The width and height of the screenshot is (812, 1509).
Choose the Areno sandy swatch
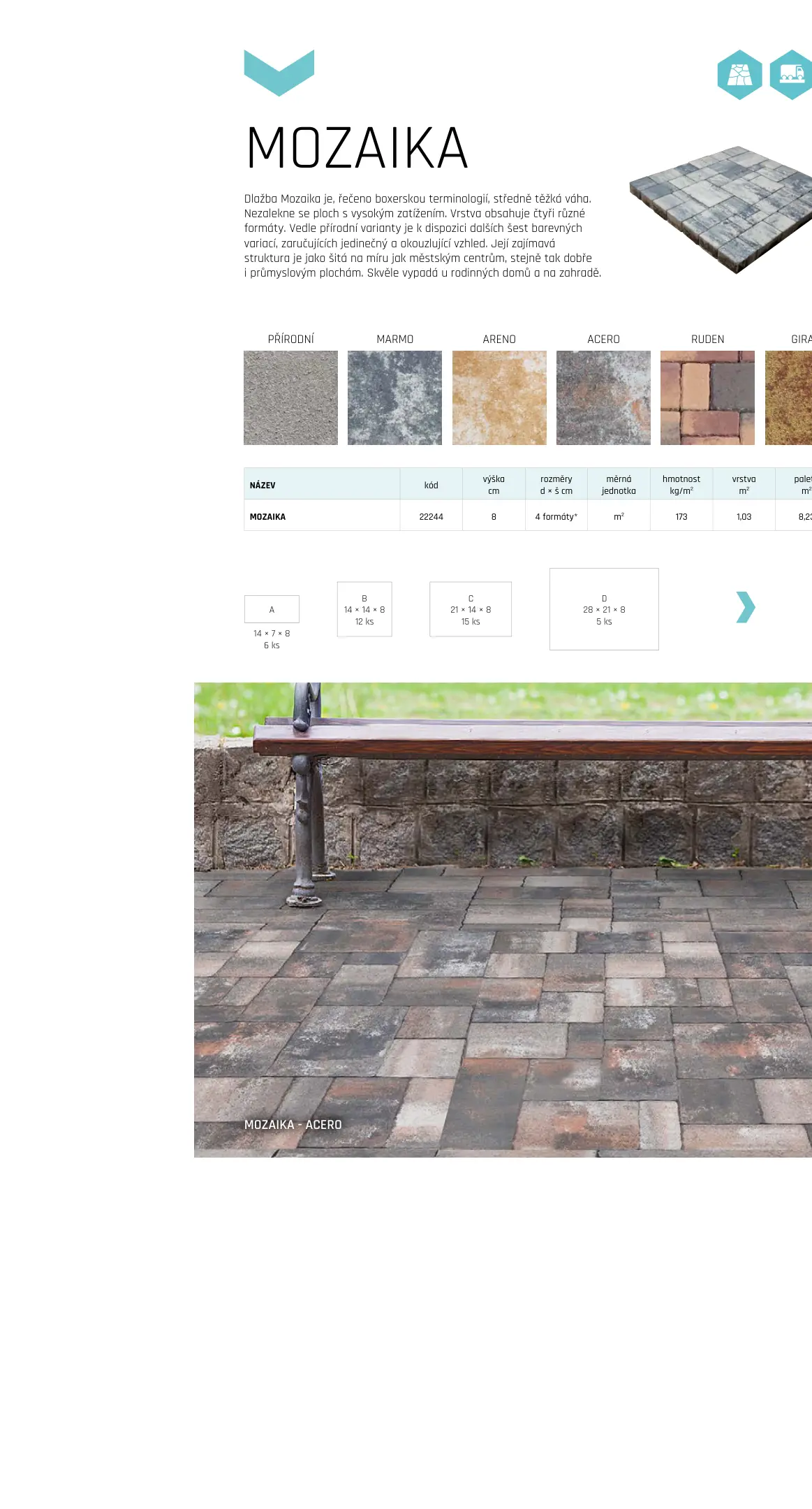(x=499, y=398)
